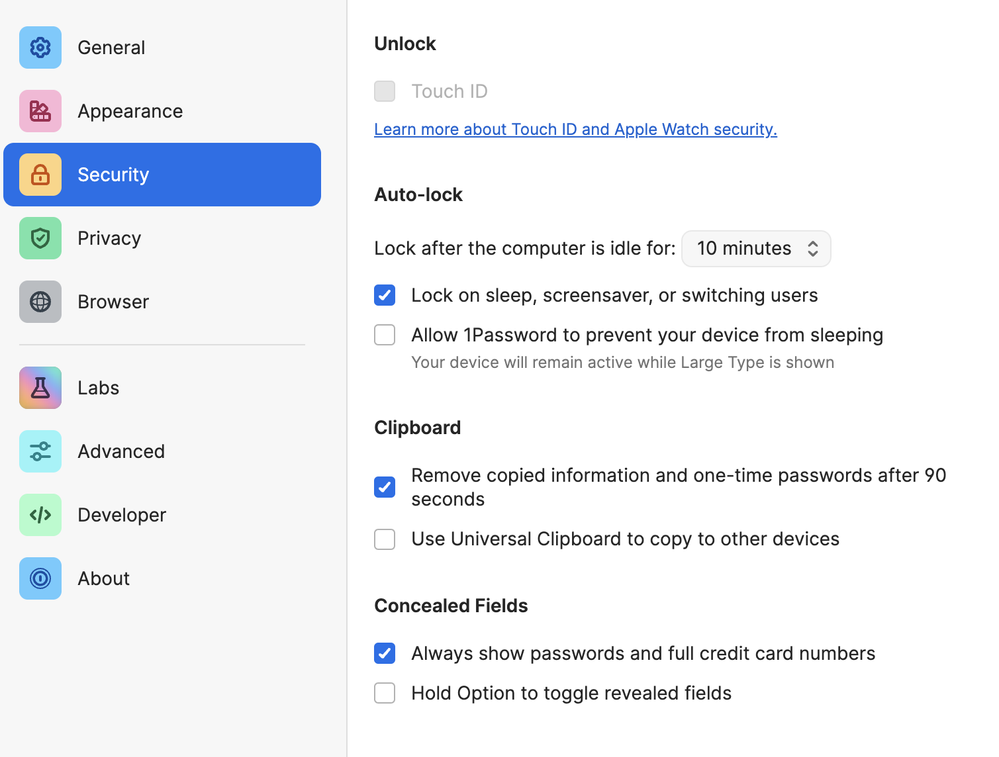Image resolution: width=999 pixels, height=757 pixels.
Task: Enable Use Universal Clipboard checkbox
Action: [385, 539]
